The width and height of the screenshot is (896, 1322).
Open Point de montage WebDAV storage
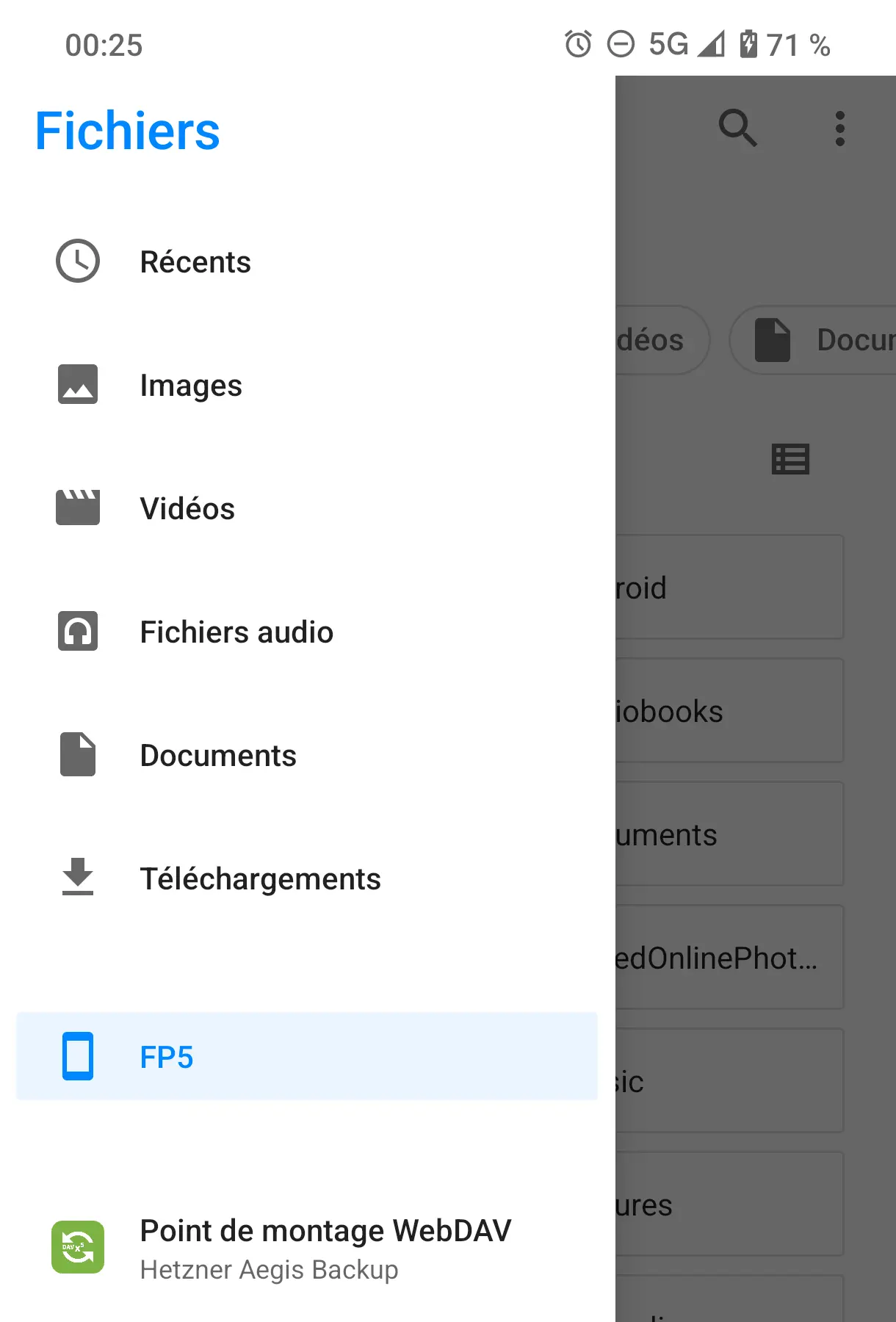click(x=325, y=1247)
